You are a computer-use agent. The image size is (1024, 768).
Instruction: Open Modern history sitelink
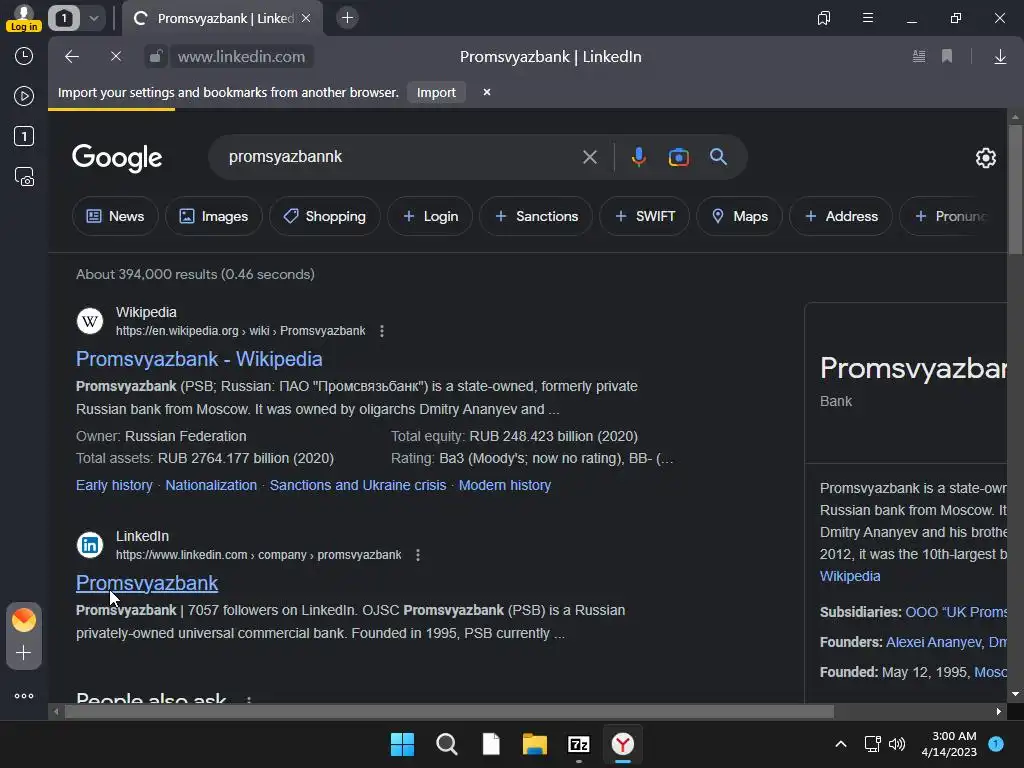pos(505,485)
